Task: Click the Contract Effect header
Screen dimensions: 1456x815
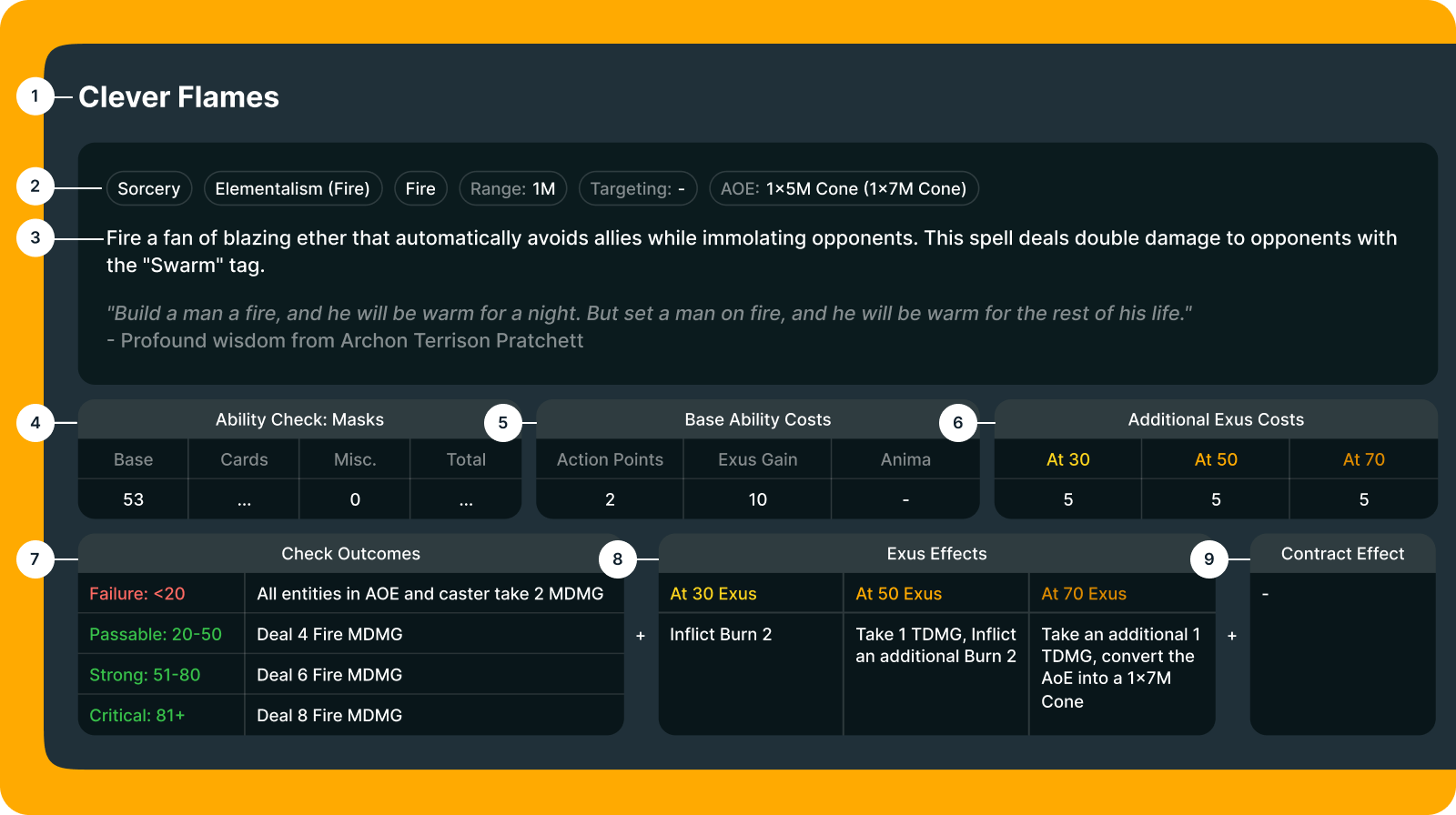Action: tap(1343, 554)
